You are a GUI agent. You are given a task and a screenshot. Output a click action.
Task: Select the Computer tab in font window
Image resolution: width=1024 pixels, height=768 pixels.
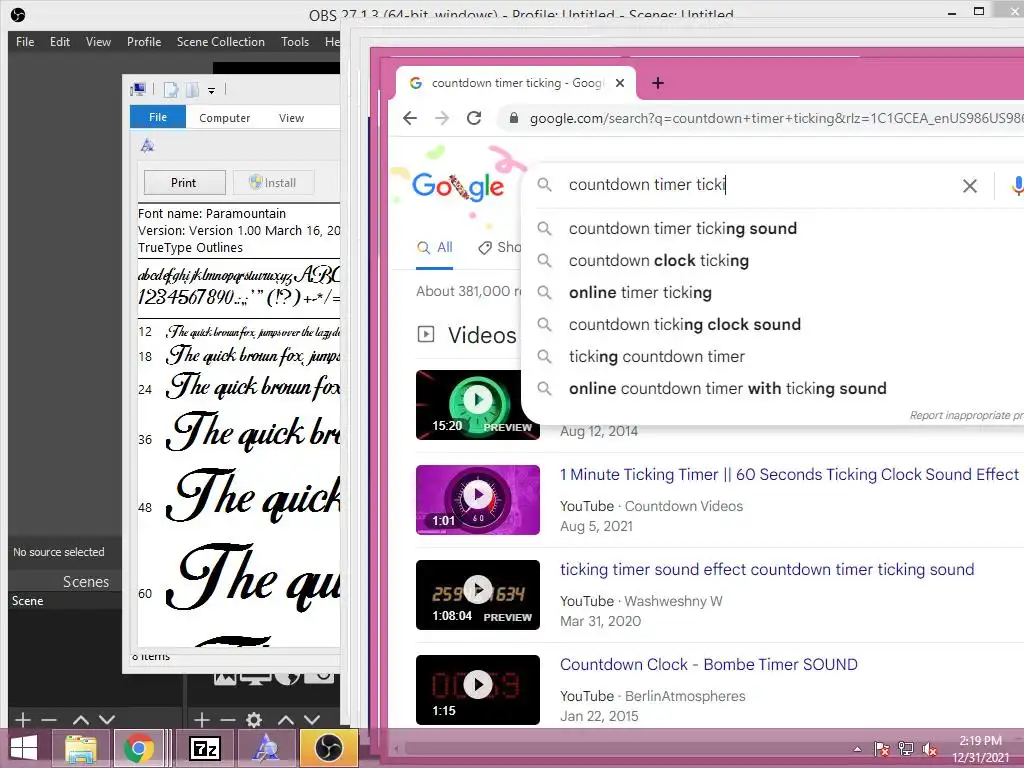[225, 118]
